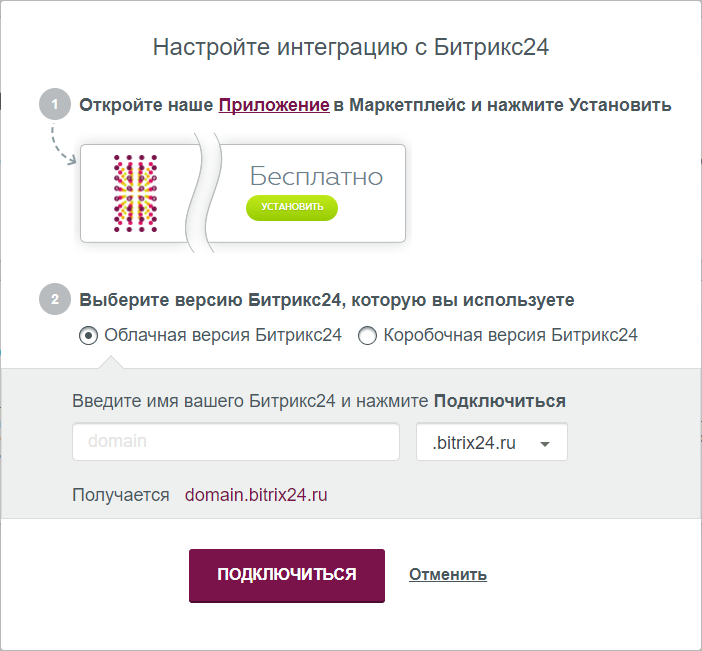This screenshot has width=702, height=651.
Task: Click the step 1 number badge
Action: [x=54, y=105]
